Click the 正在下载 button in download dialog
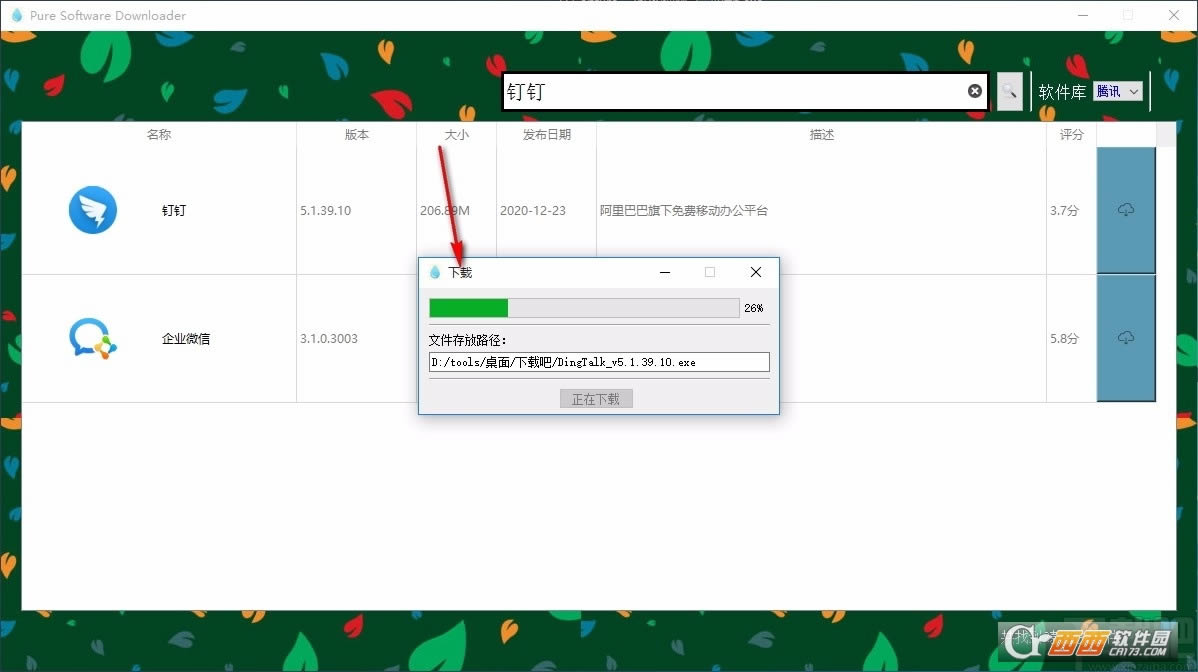 point(596,399)
